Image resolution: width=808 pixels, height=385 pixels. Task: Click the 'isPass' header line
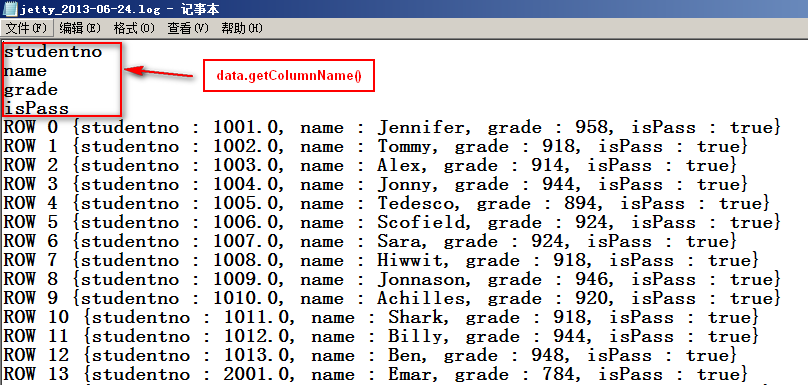[x=36, y=109]
